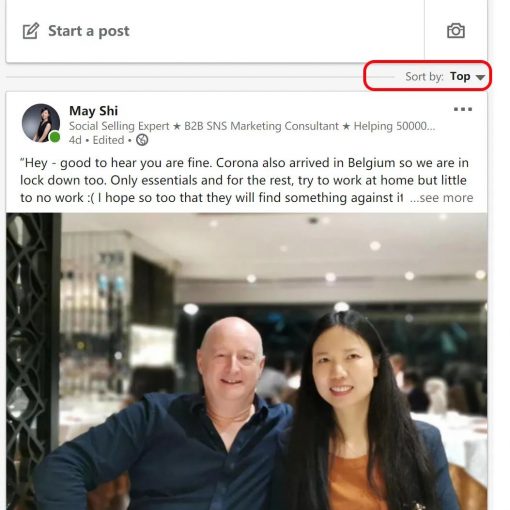Expand the sort order arrow

480,77
